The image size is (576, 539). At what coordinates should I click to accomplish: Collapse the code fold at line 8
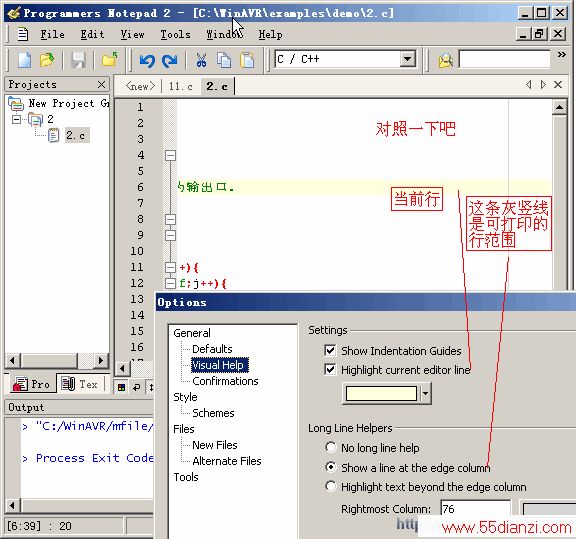pos(170,219)
